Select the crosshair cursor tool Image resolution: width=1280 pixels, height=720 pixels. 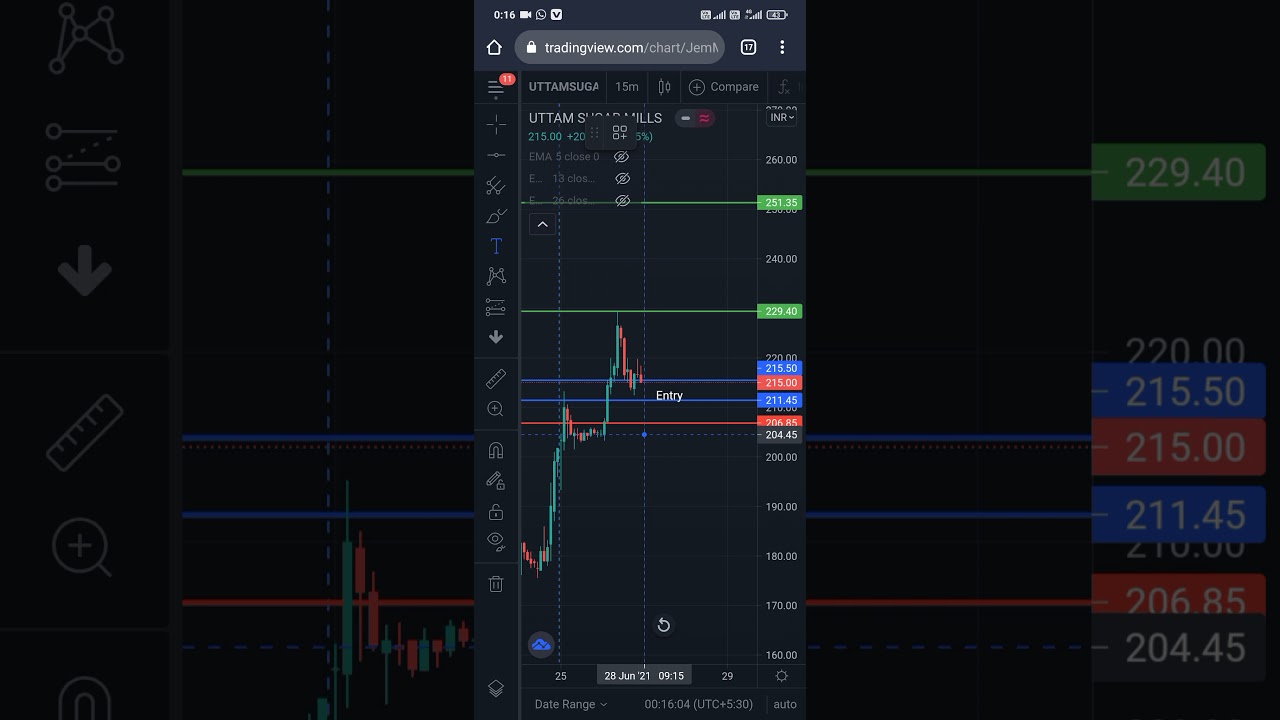tap(496, 125)
